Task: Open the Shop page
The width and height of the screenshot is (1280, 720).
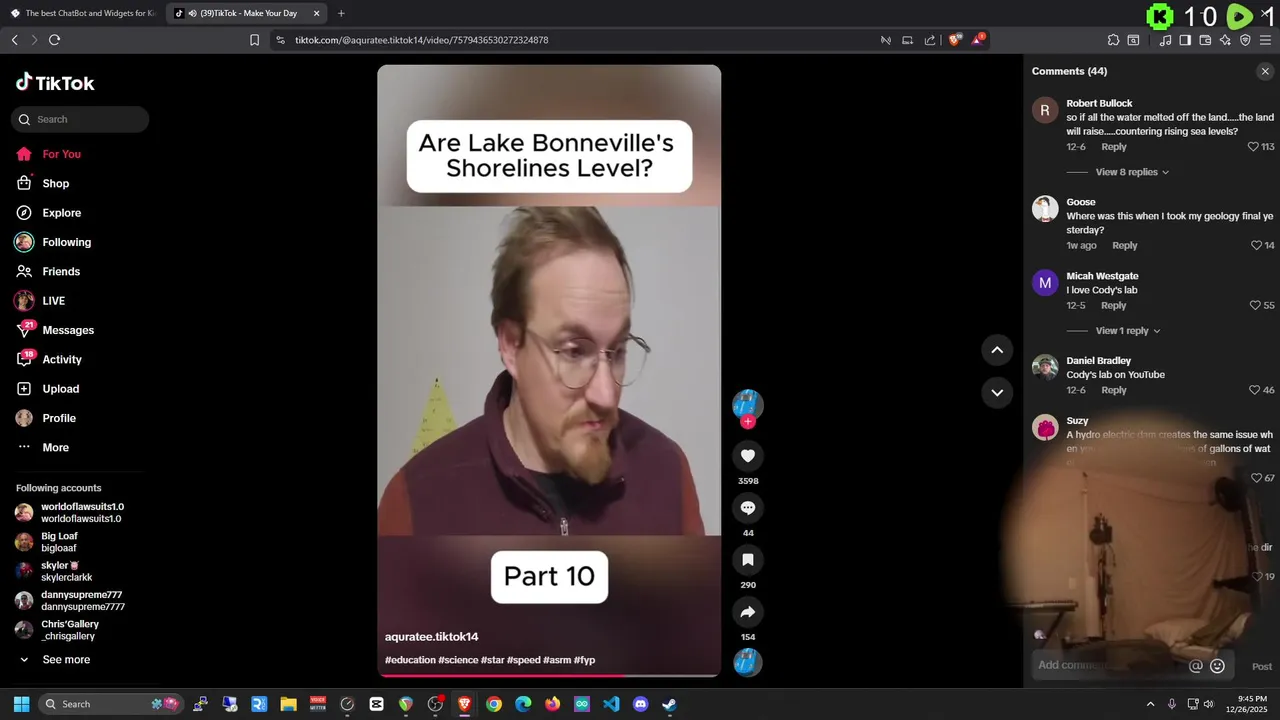Action: (x=55, y=184)
